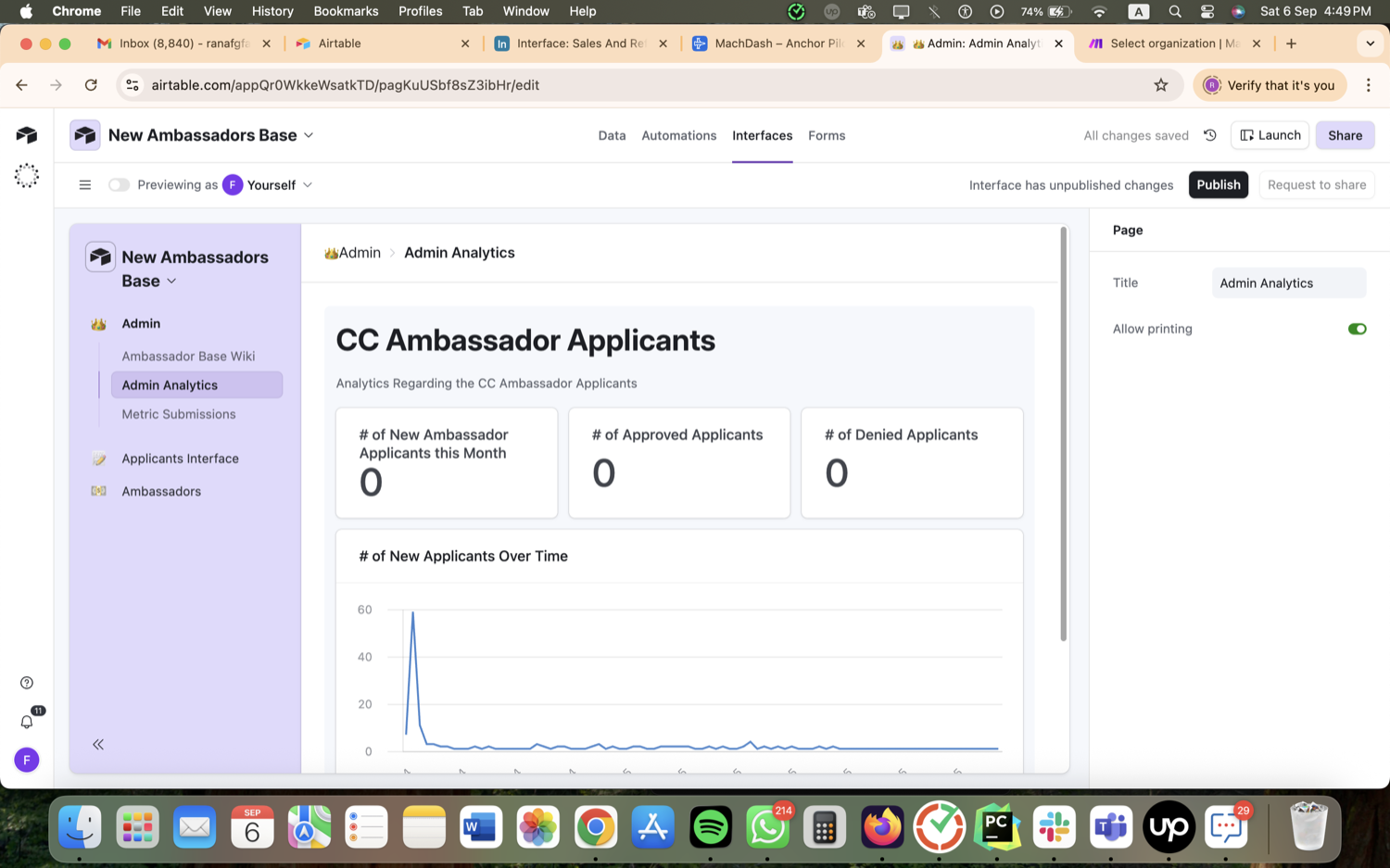Open Ambassadors section in sidebar
The image size is (1390, 868).
click(x=161, y=491)
